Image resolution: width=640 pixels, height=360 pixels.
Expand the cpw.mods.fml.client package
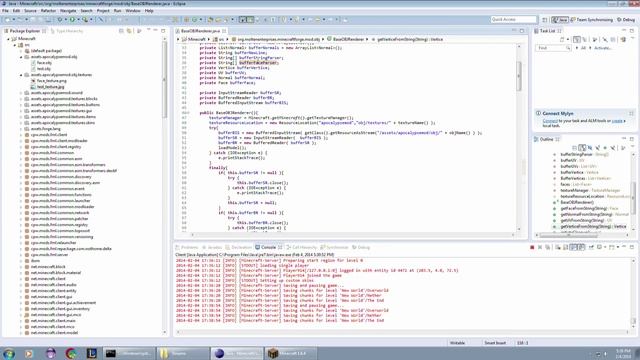click(21, 135)
